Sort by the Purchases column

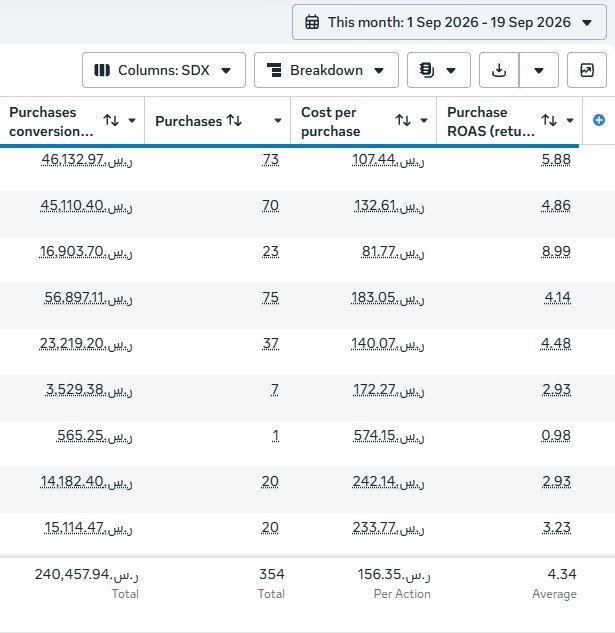234,120
